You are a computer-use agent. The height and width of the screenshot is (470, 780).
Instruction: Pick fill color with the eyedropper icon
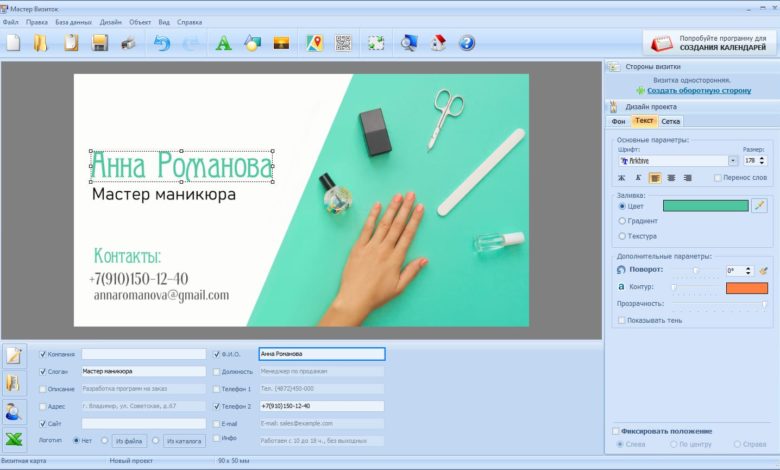tap(759, 205)
